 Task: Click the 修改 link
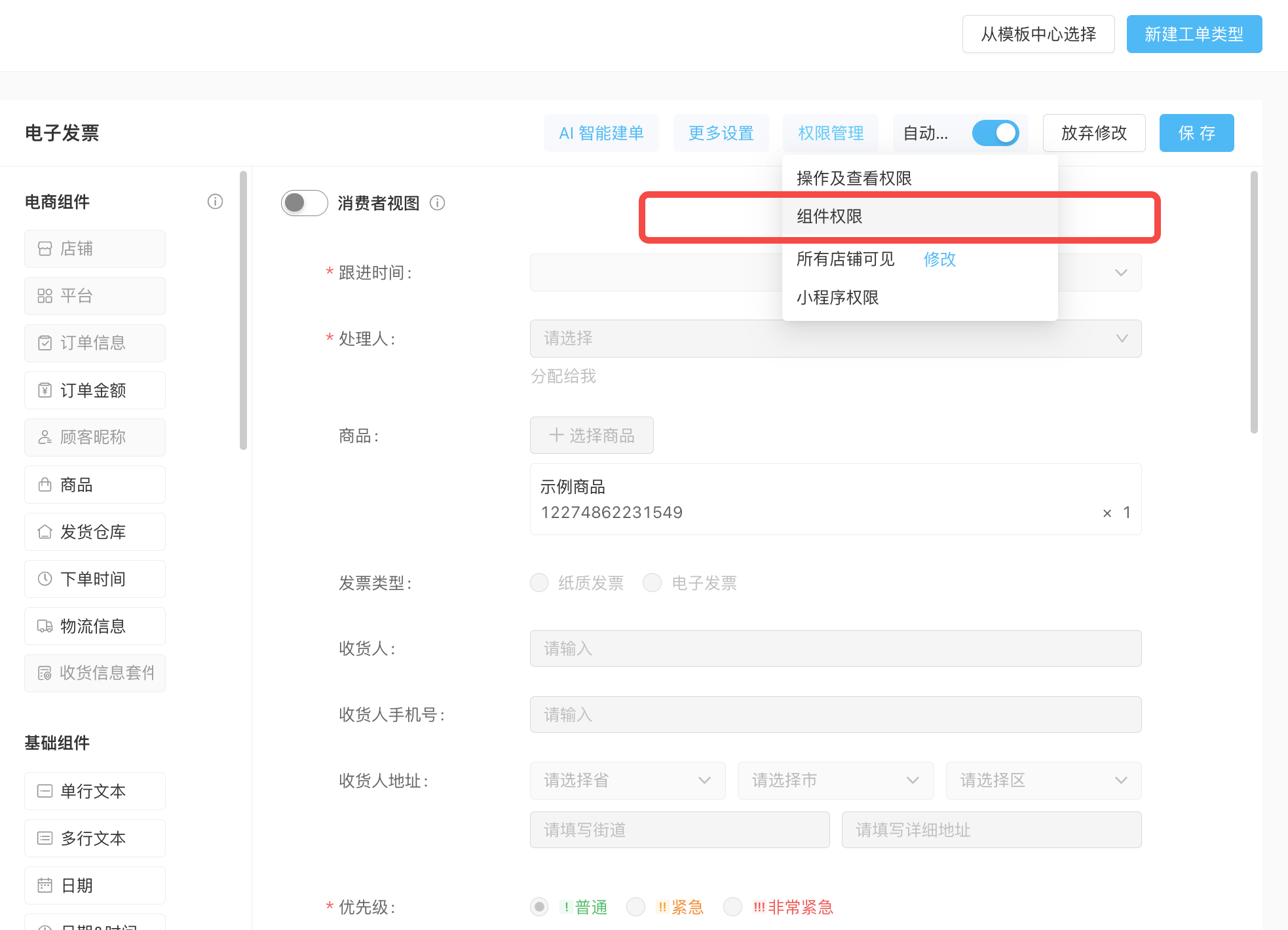tap(939, 259)
